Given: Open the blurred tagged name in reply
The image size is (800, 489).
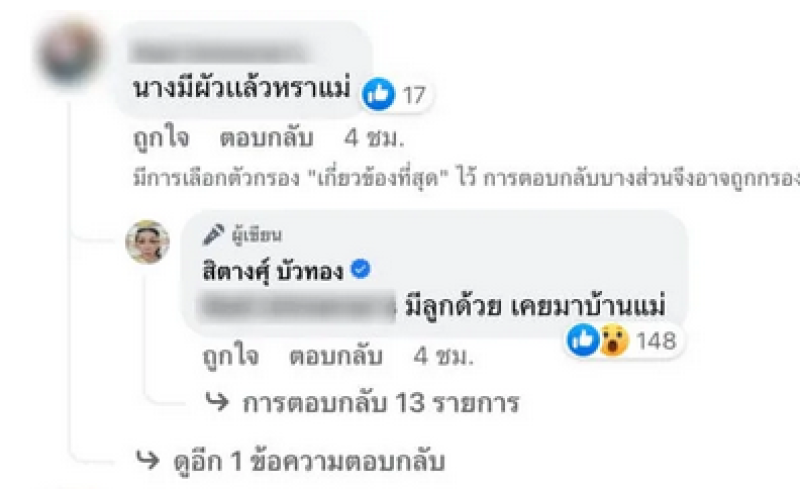Looking at the screenshot, I should coord(296,306).
